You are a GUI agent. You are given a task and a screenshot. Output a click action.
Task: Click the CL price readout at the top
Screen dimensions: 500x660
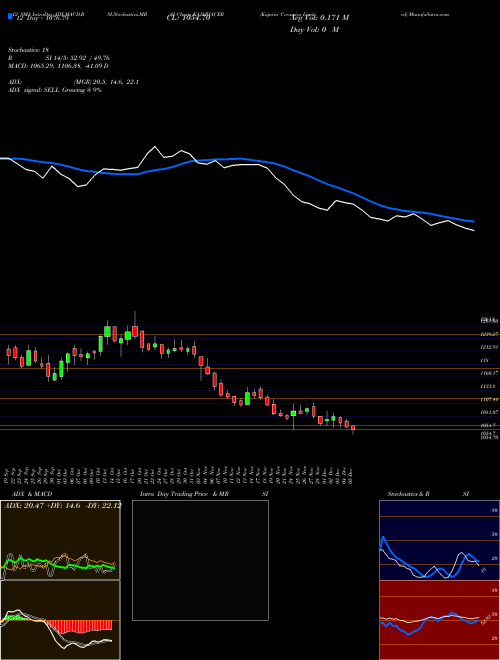pyautogui.click(x=188, y=18)
